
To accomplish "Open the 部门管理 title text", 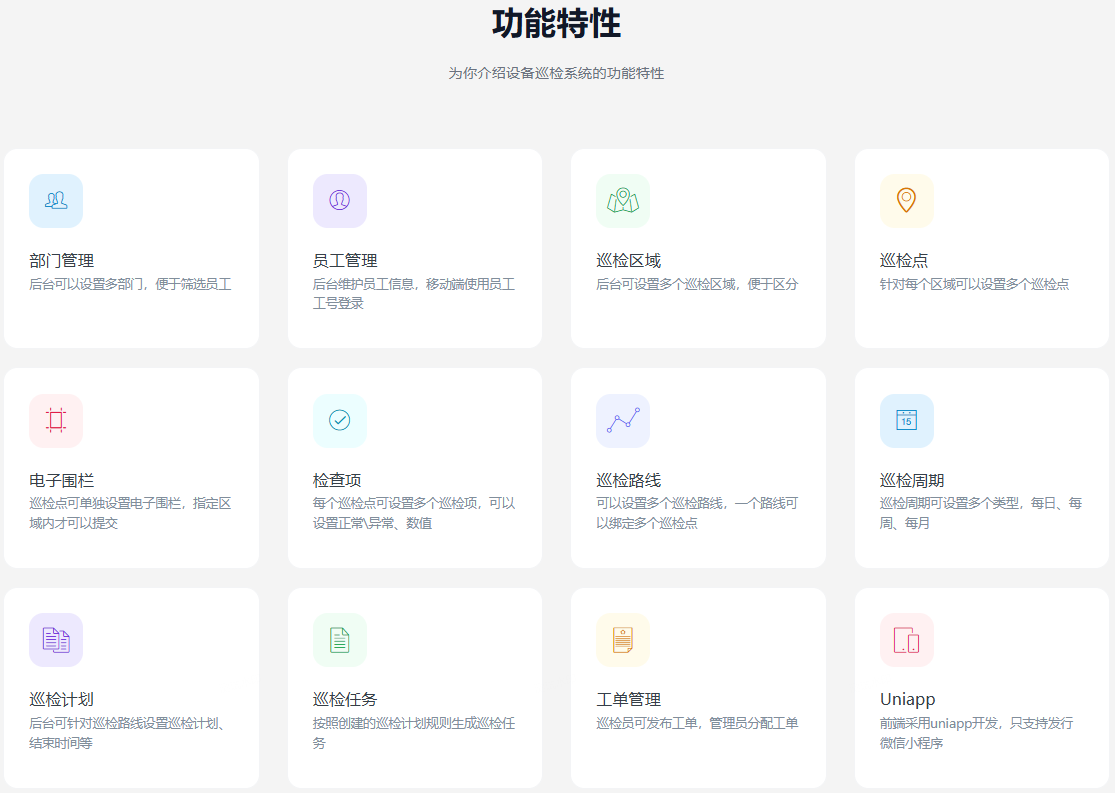I will click(x=62, y=261).
